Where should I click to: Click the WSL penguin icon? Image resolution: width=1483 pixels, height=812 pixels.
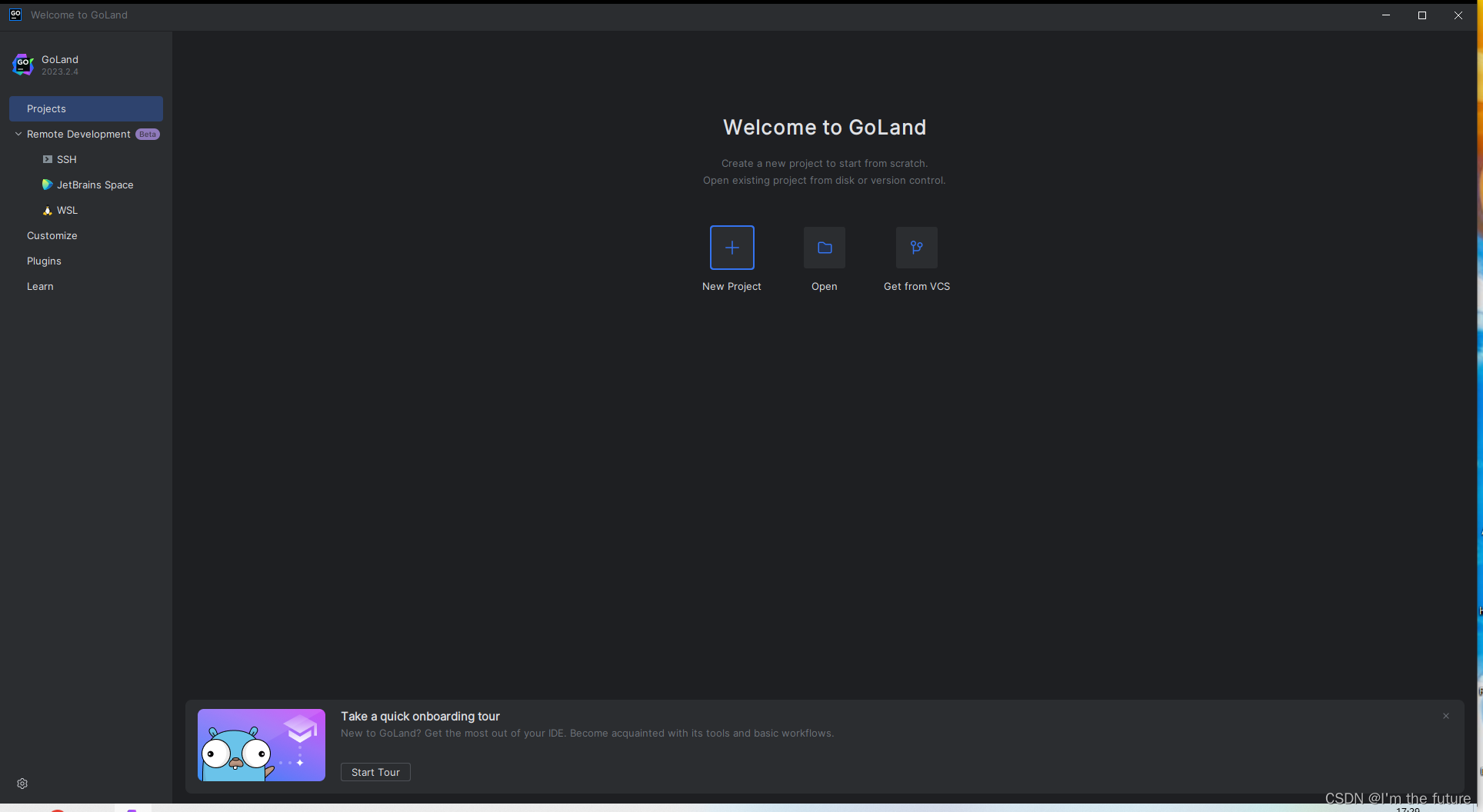point(48,210)
